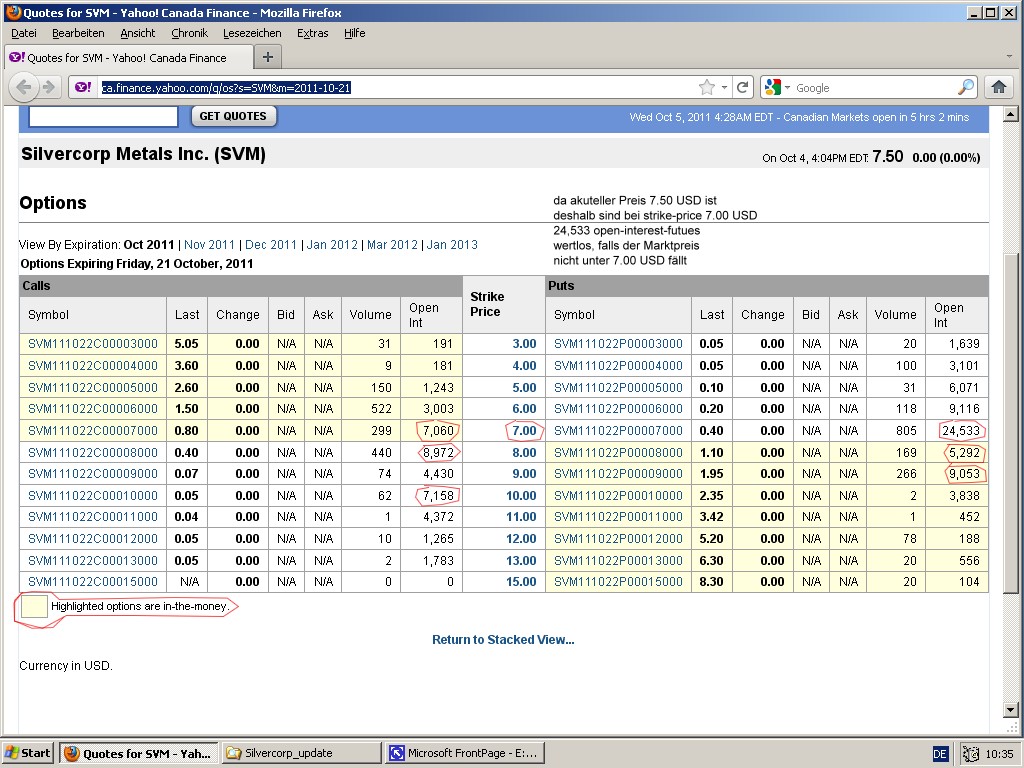Open the Google search engine dropdown
Screen dimensions: 1024x768
(777, 88)
